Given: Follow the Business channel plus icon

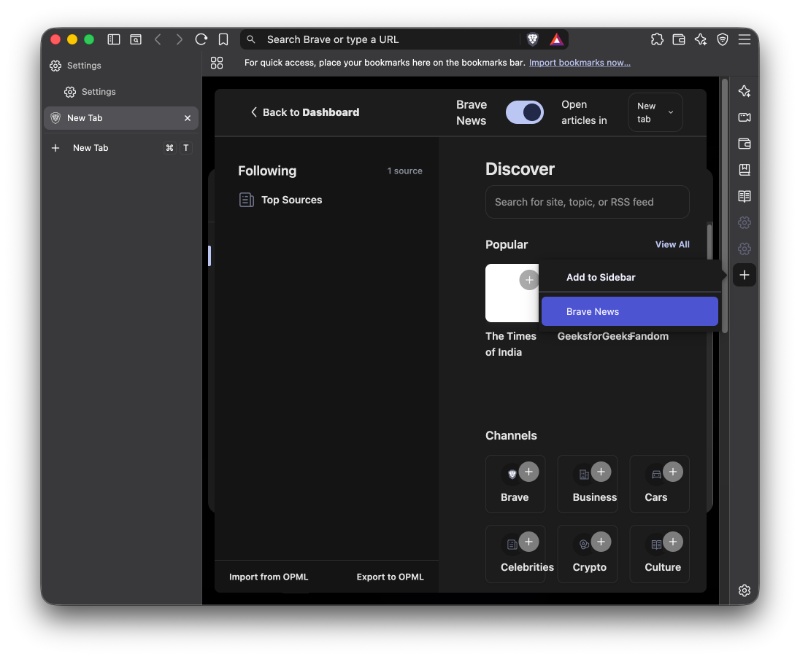Looking at the screenshot, I should coord(601,472).
